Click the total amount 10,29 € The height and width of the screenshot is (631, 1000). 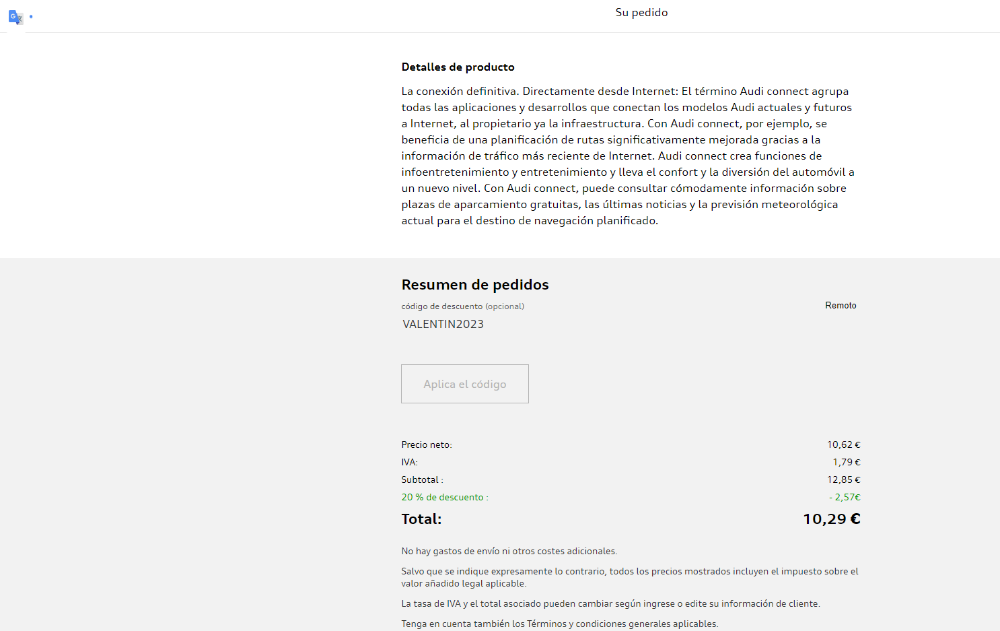coord(831,519)
